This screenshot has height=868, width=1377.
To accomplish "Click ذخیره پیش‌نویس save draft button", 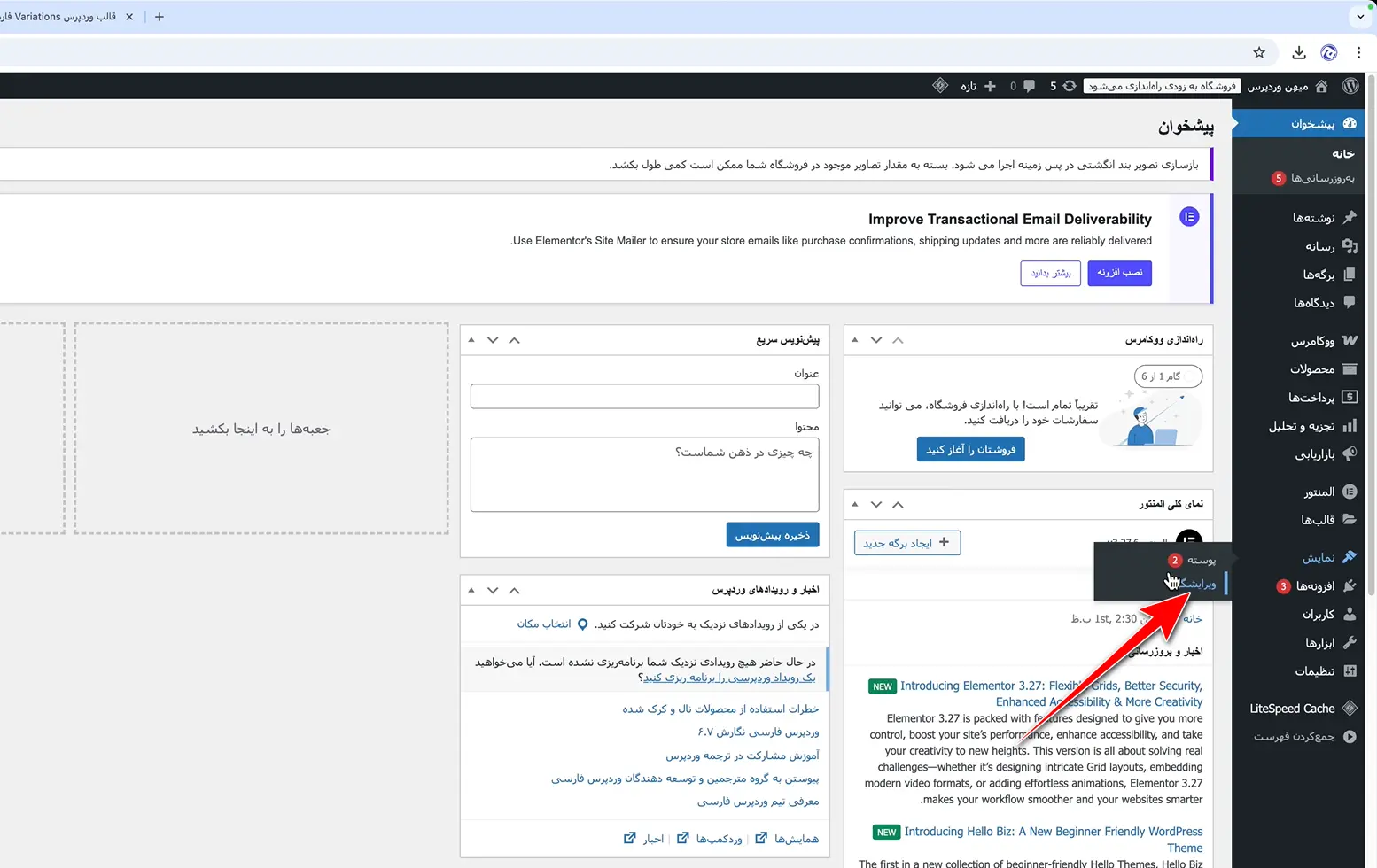I will (773, 535).
